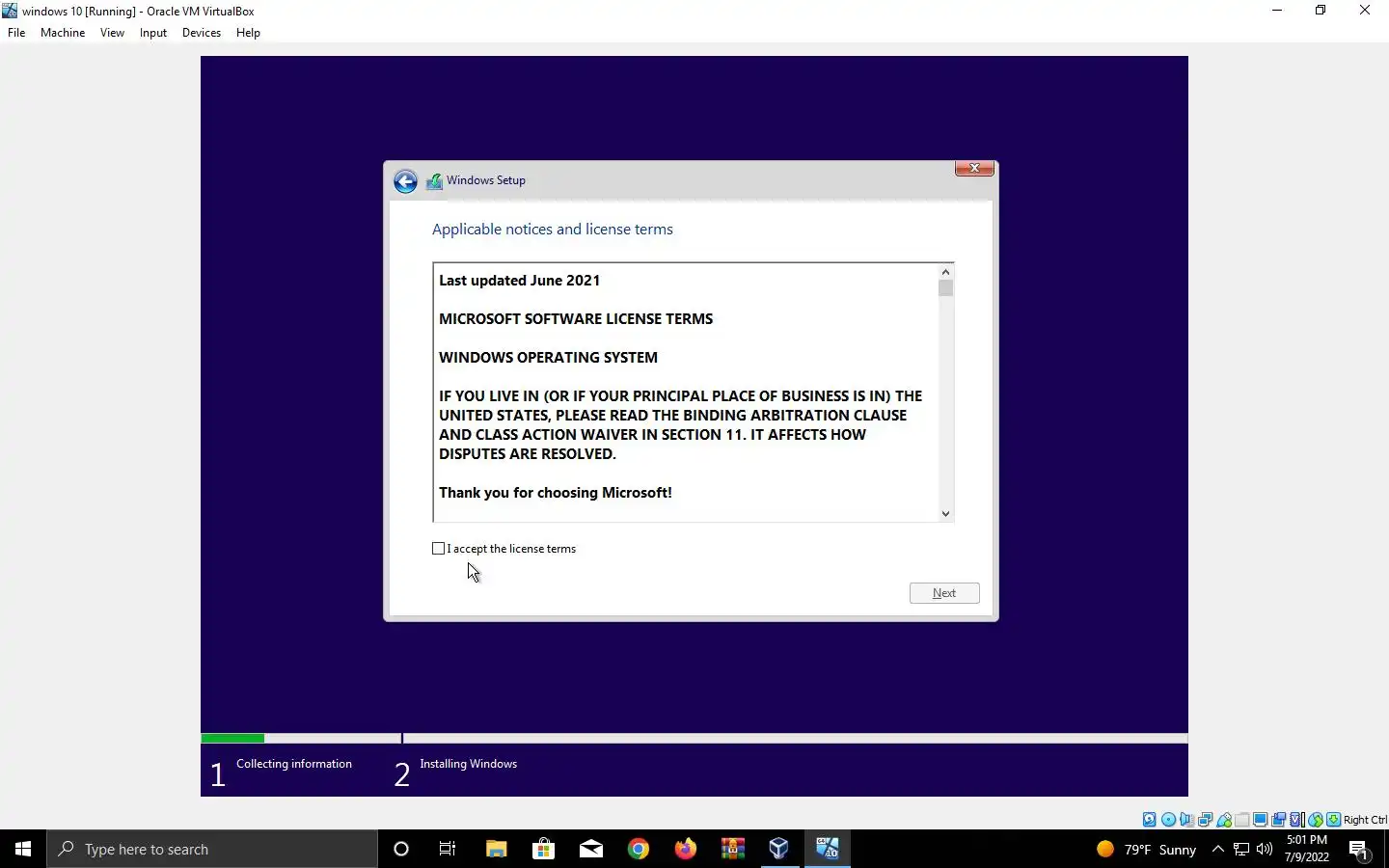Click the virtualization features V icon
The width and height of the screenshot is (1389, 868).
click(1296, 820)
